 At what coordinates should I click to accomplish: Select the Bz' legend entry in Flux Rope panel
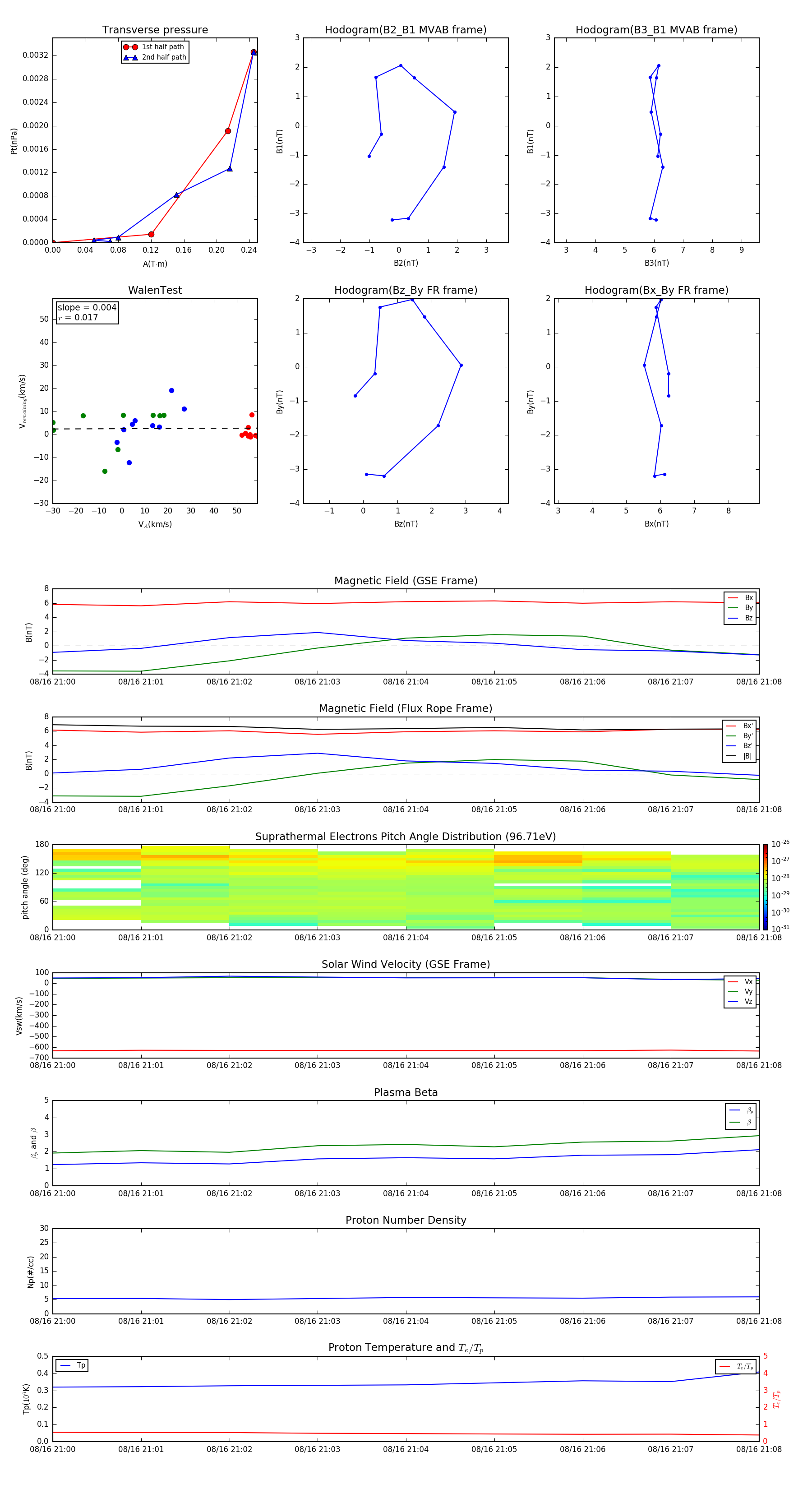point(739,746)
